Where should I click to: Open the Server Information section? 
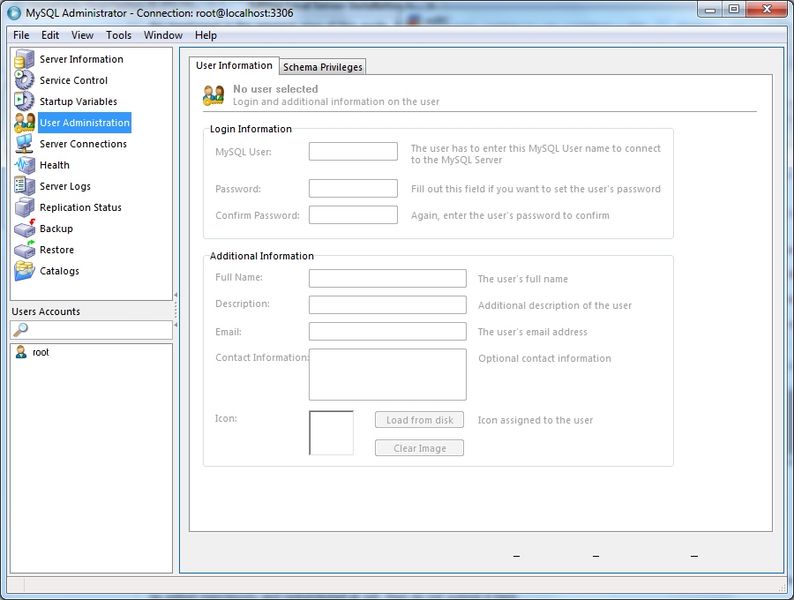pyautogui.click(x=82, y=59)
